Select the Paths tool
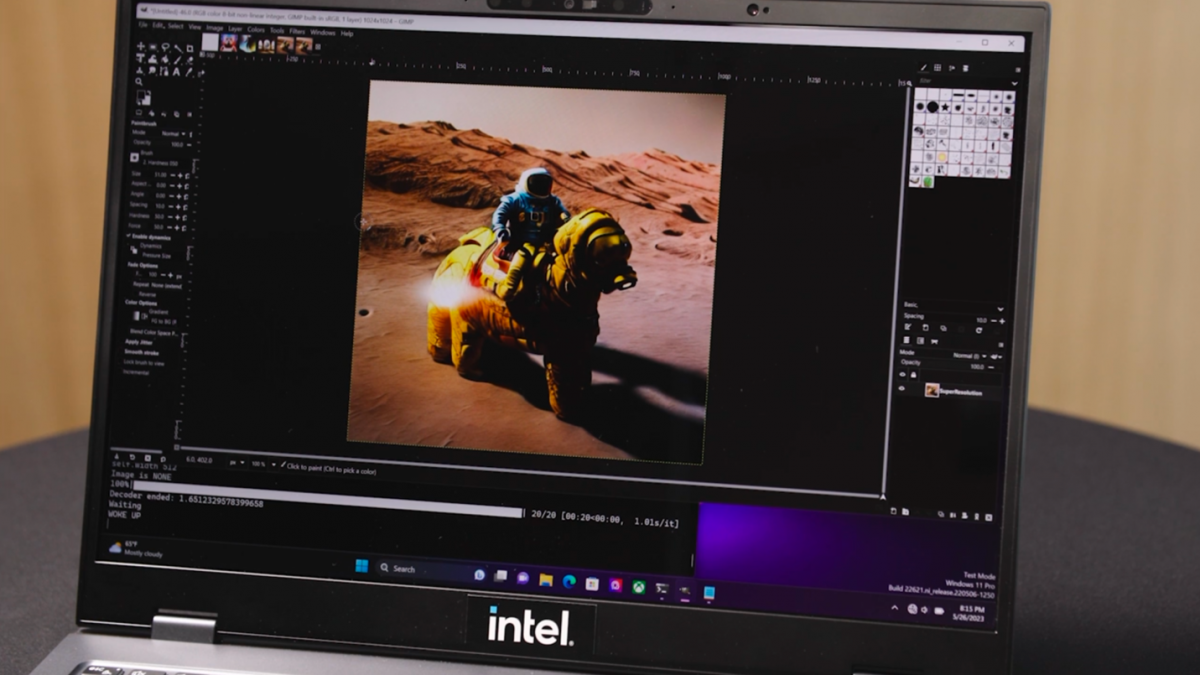This screenshot has width=1200, height=675. (x=164, y=72)
